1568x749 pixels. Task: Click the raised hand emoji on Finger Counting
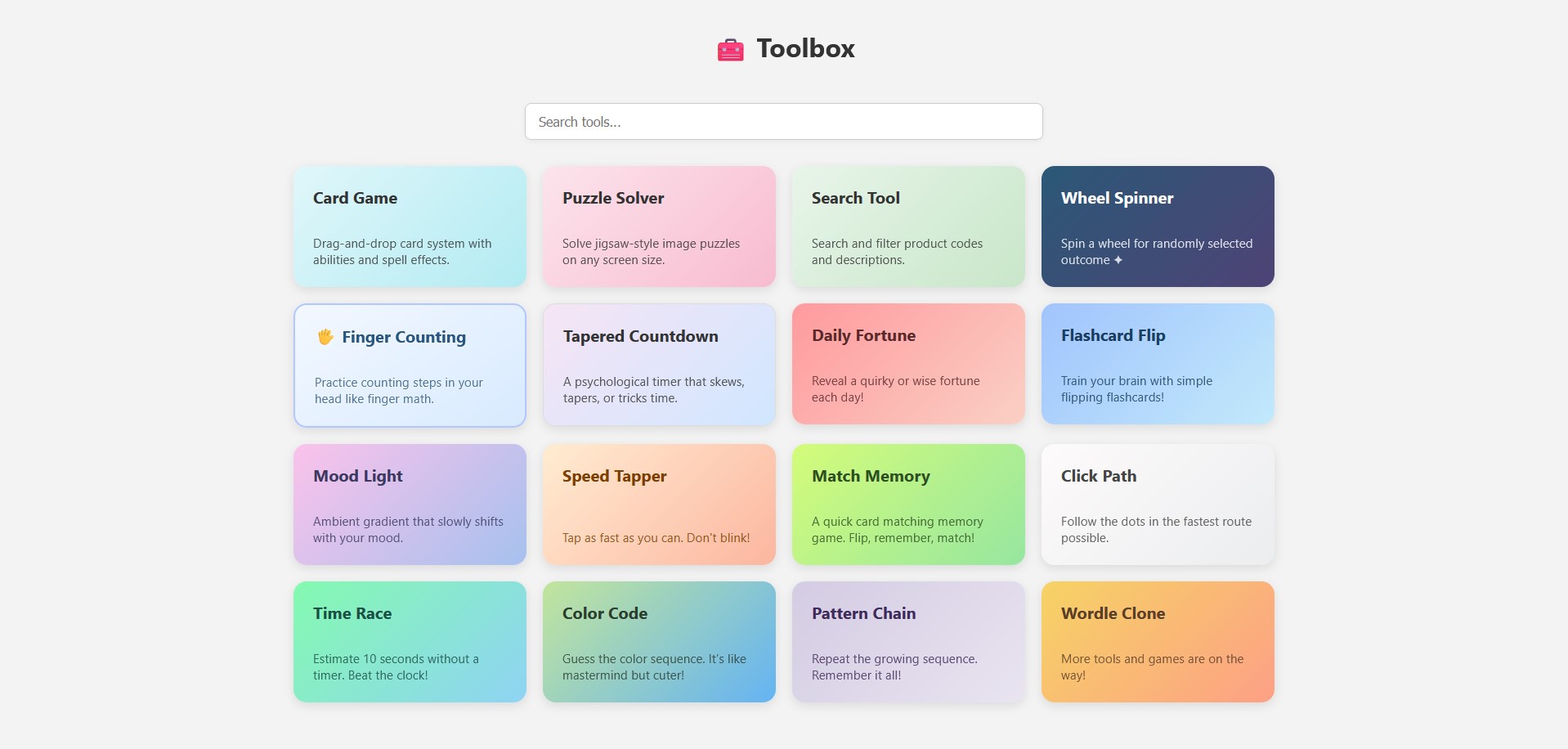pos(326,336)
